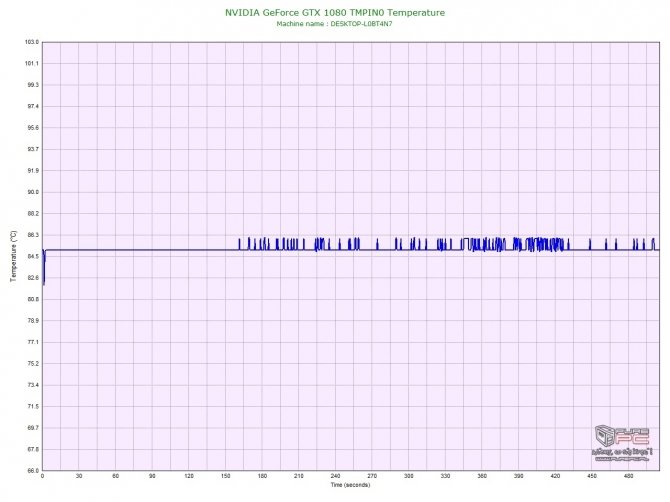Click the 84.5 temperature tick label
The image size is (670, 502).
33,256
